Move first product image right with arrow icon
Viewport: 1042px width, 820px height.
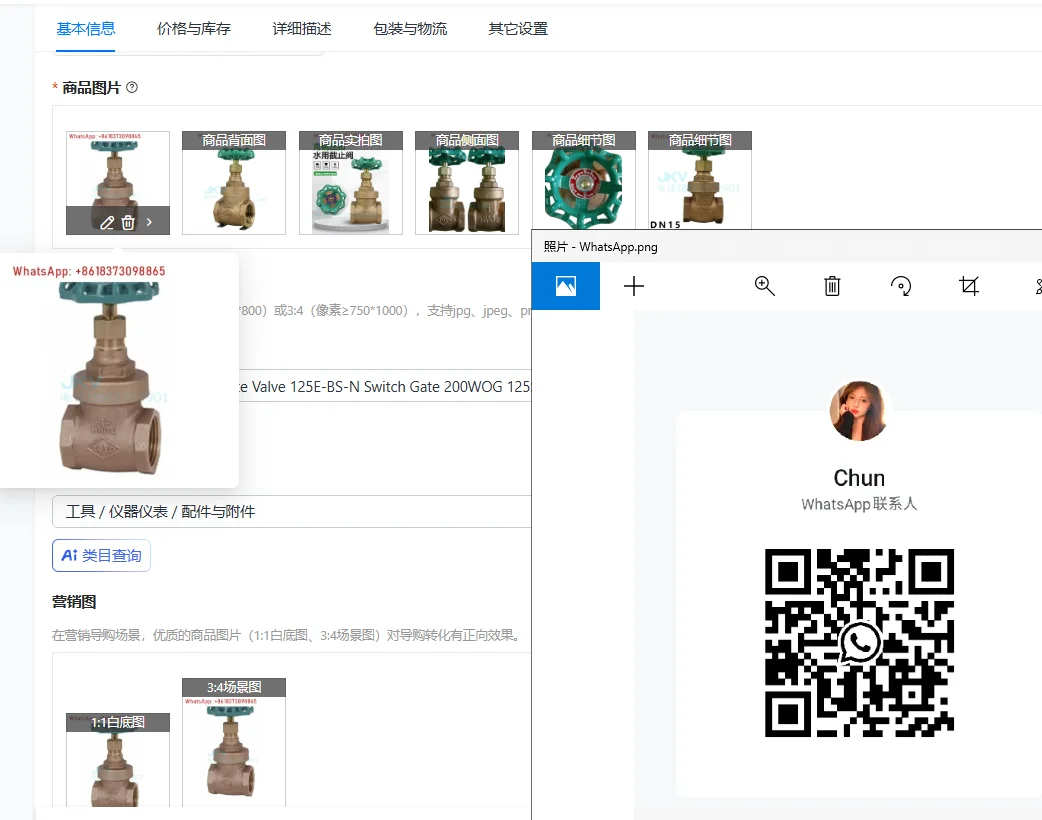tap(150, 223)
